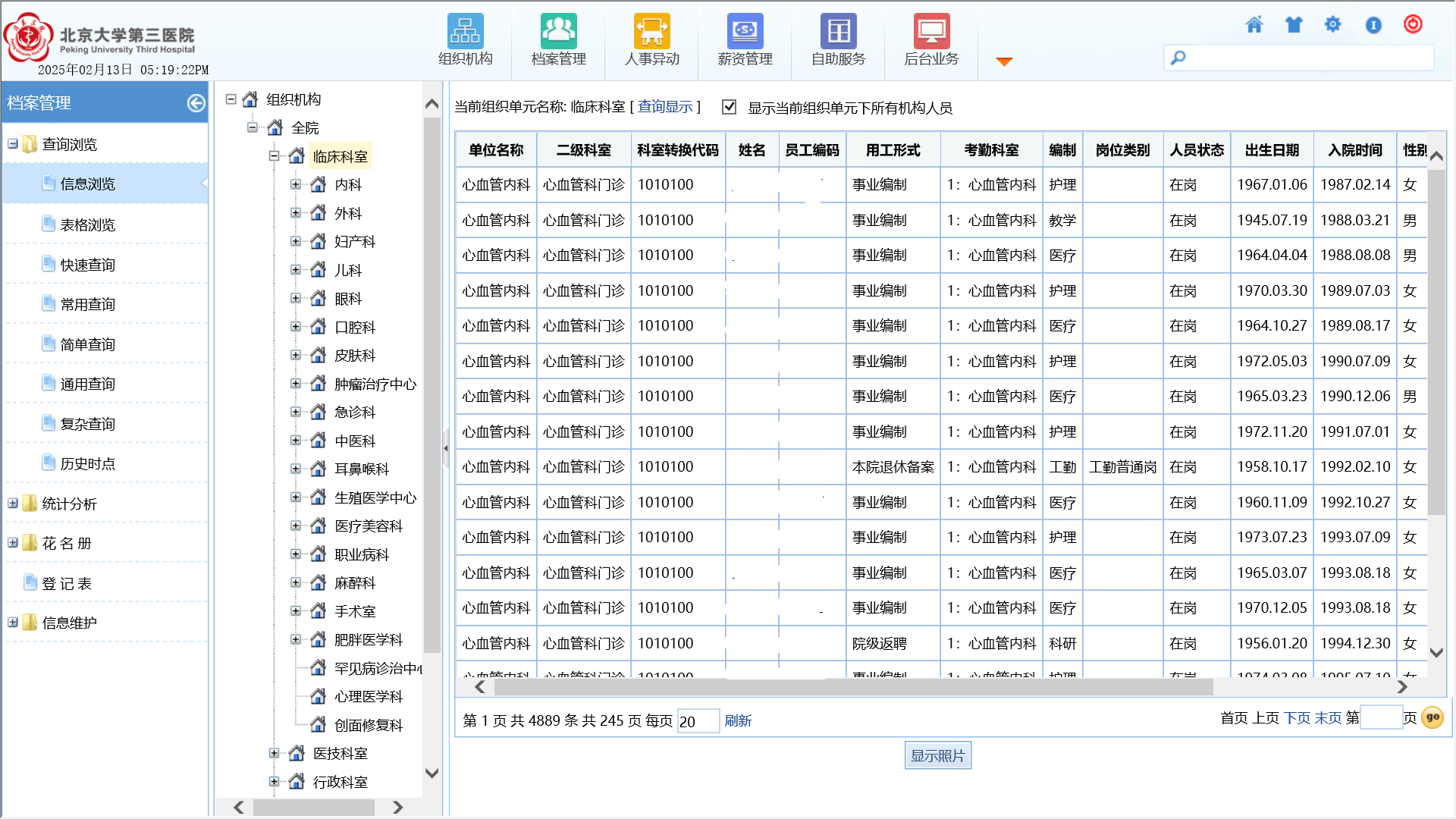Open the 档案管理 module icon
Image resolution: width=1456 pixels, height=819 pixels.
pyautogui.click(x=558, y=32)
